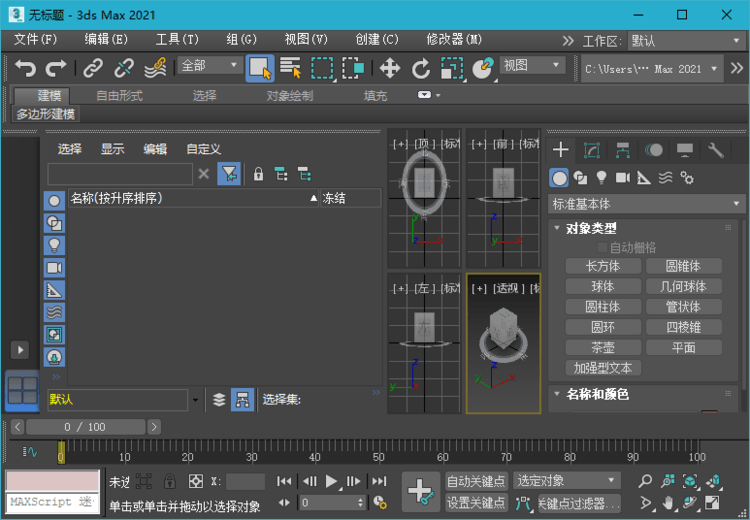Viewport: 750px width, 520px height.
Task: Click the Select and Link chain icon
Action: [93, 68]
